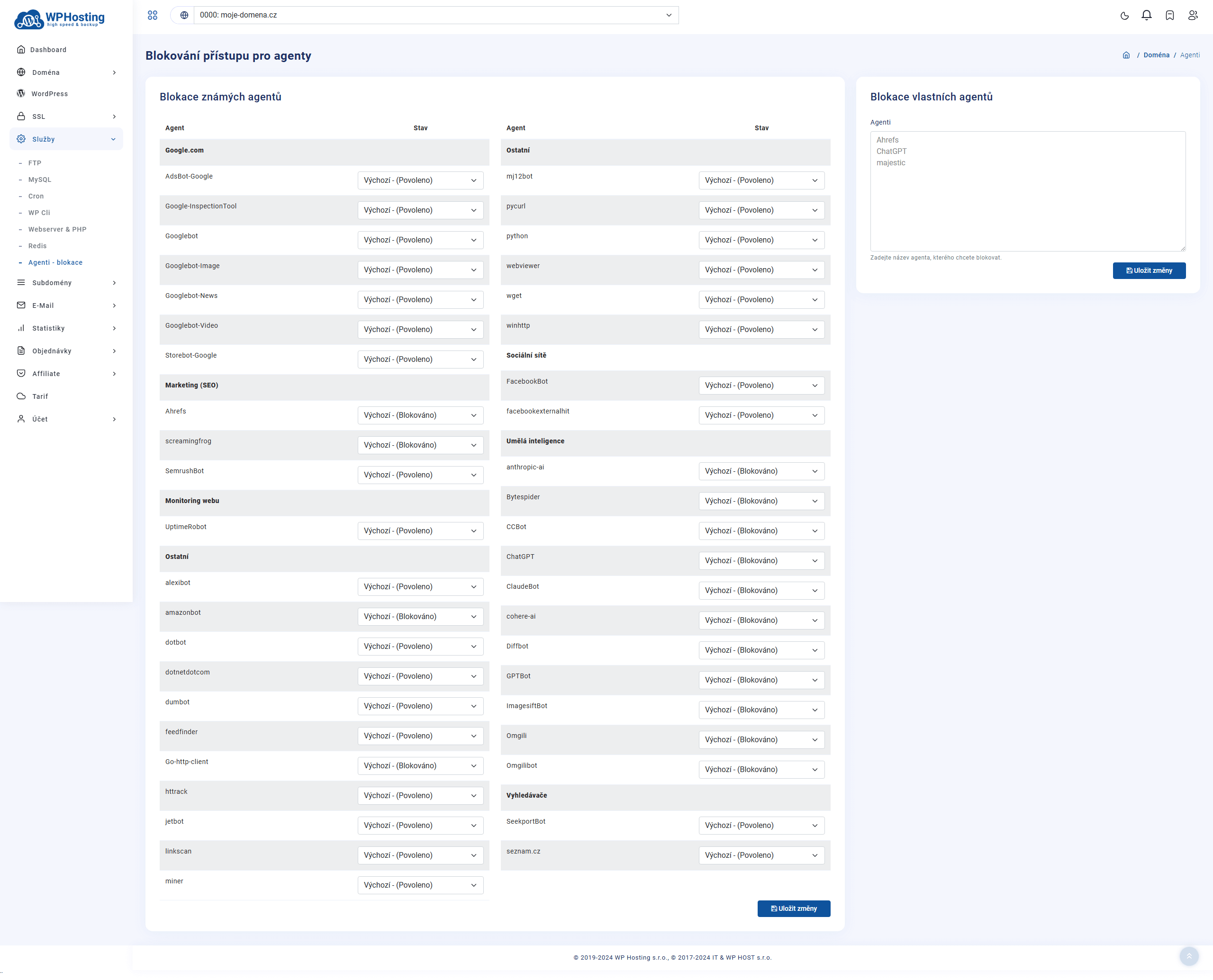Open Googlebot state dropdown
The image size is (1213, 980).
pyautogui.click(x=420, y=240)
